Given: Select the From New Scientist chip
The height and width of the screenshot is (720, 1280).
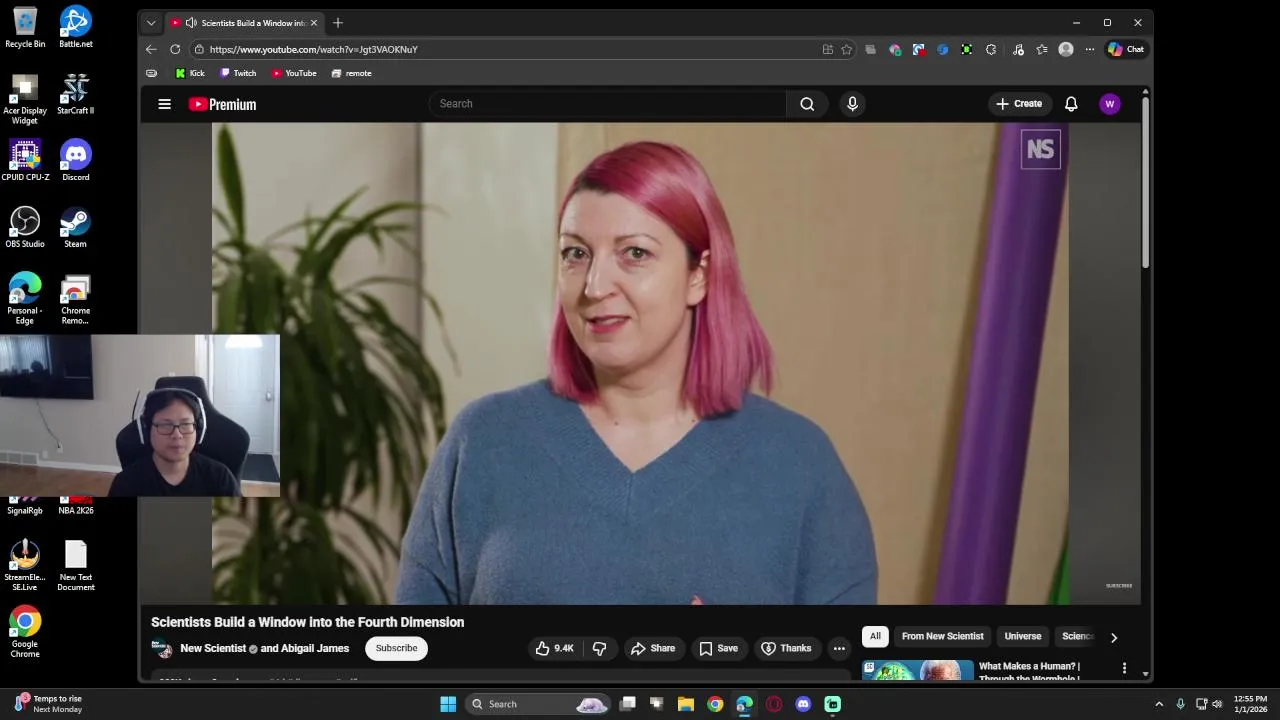Looking at the screenshot, I should click(942, 636).
